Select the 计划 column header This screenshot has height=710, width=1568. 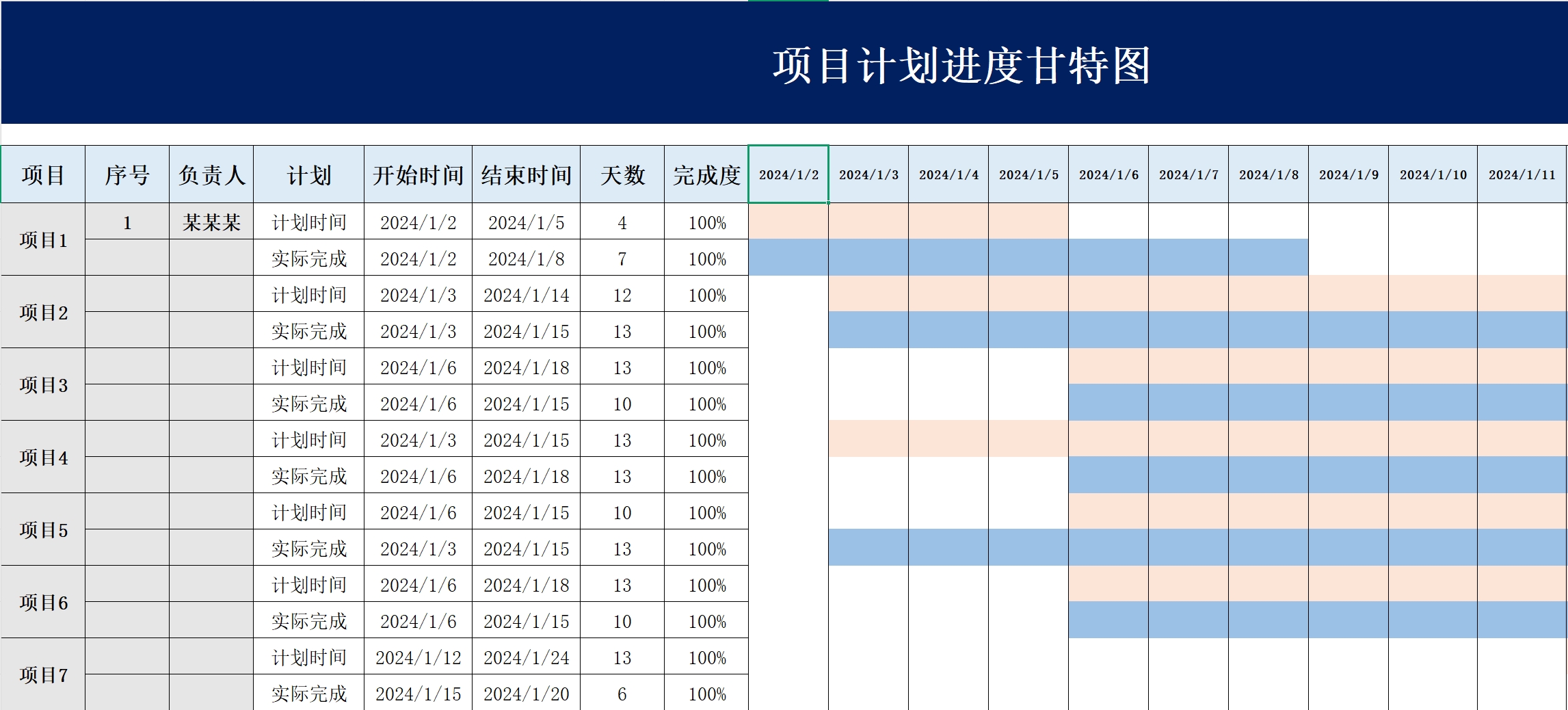(308, 174)
